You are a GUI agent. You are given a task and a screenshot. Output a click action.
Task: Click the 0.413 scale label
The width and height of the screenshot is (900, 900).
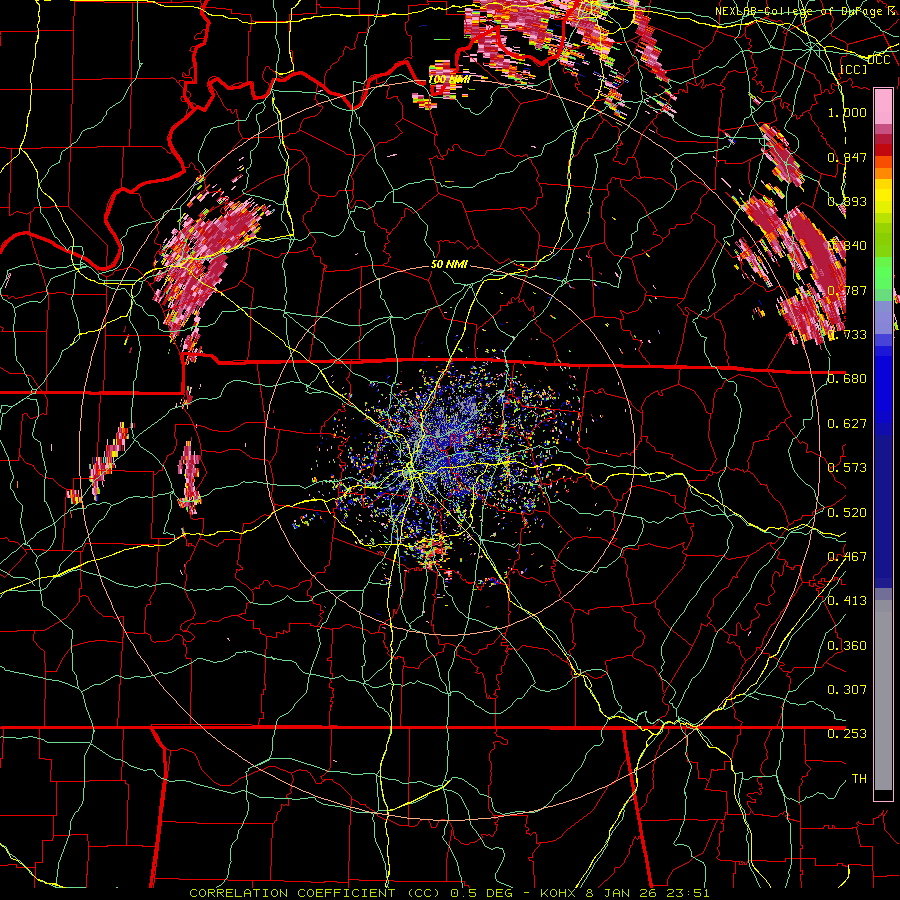click(x=847, y=600)
